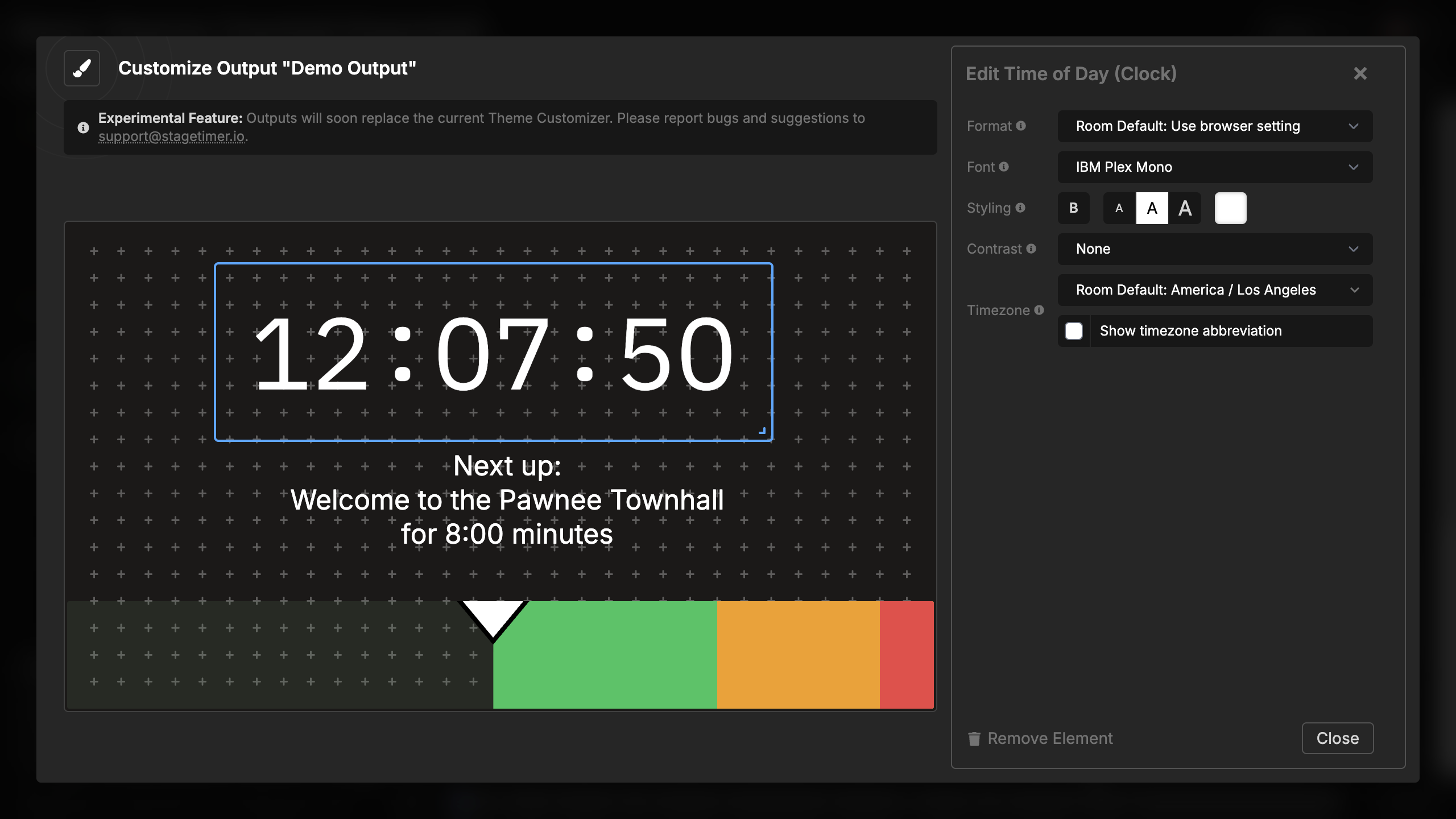Click the info icon beside Styling
This screenshot has height=819, width=1456.
pos(1021,208)
